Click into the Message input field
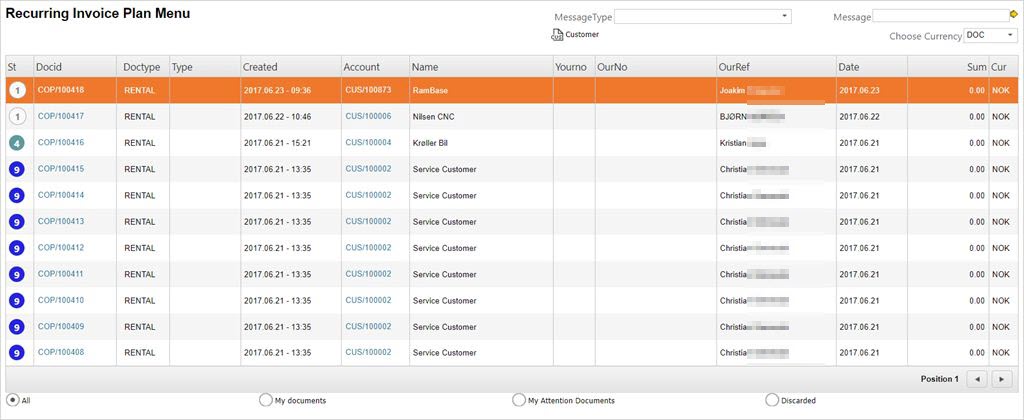This screenshot has width=1024, height=420. tap(939, 16)
